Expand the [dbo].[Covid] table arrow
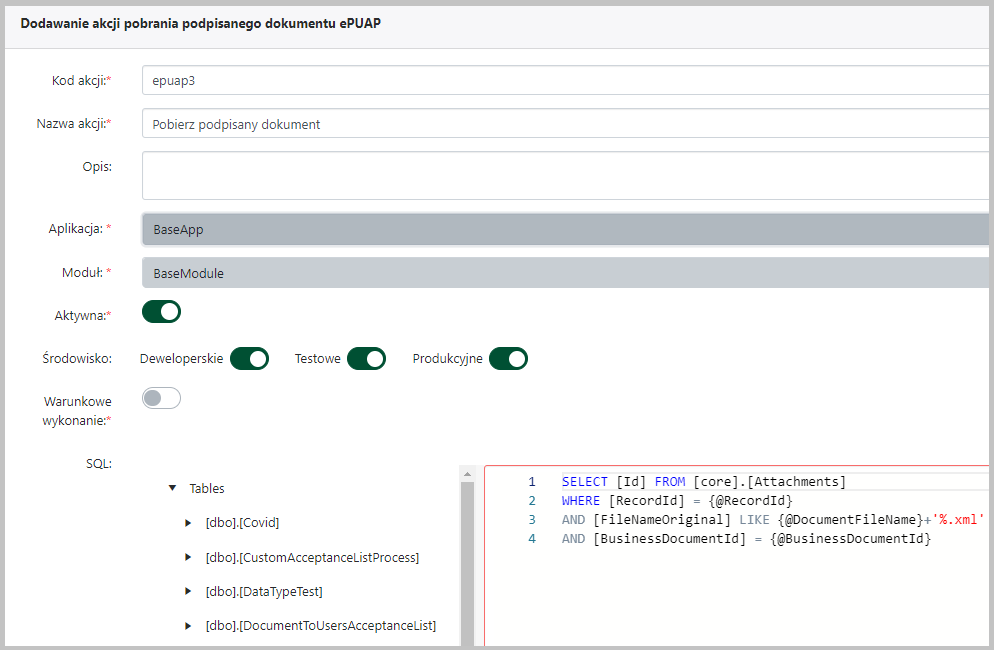994x650 pixels. click(x=188, y=523)
